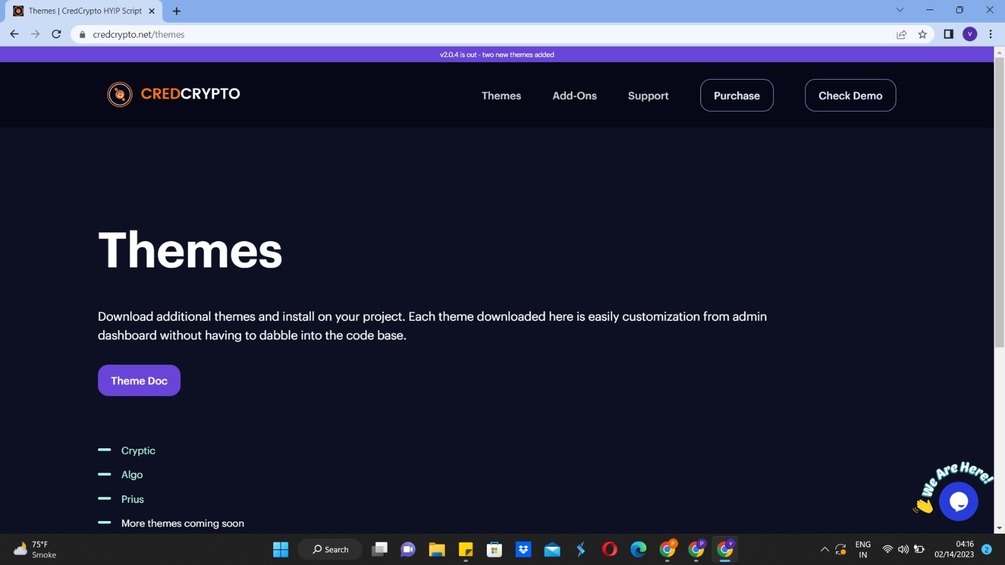Launch Sticky Notes from taskbar
Screen dimensions: 1005x565
click(x=466, y=550)
